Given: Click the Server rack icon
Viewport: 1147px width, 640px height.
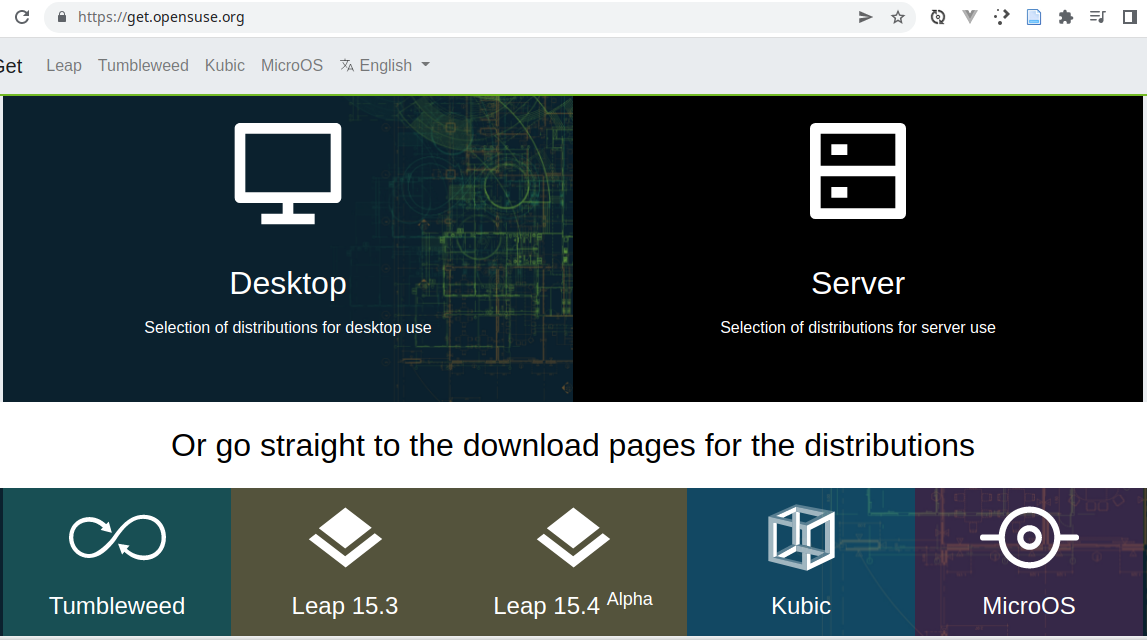Looking at the screenshot, I should coord(857,171).
